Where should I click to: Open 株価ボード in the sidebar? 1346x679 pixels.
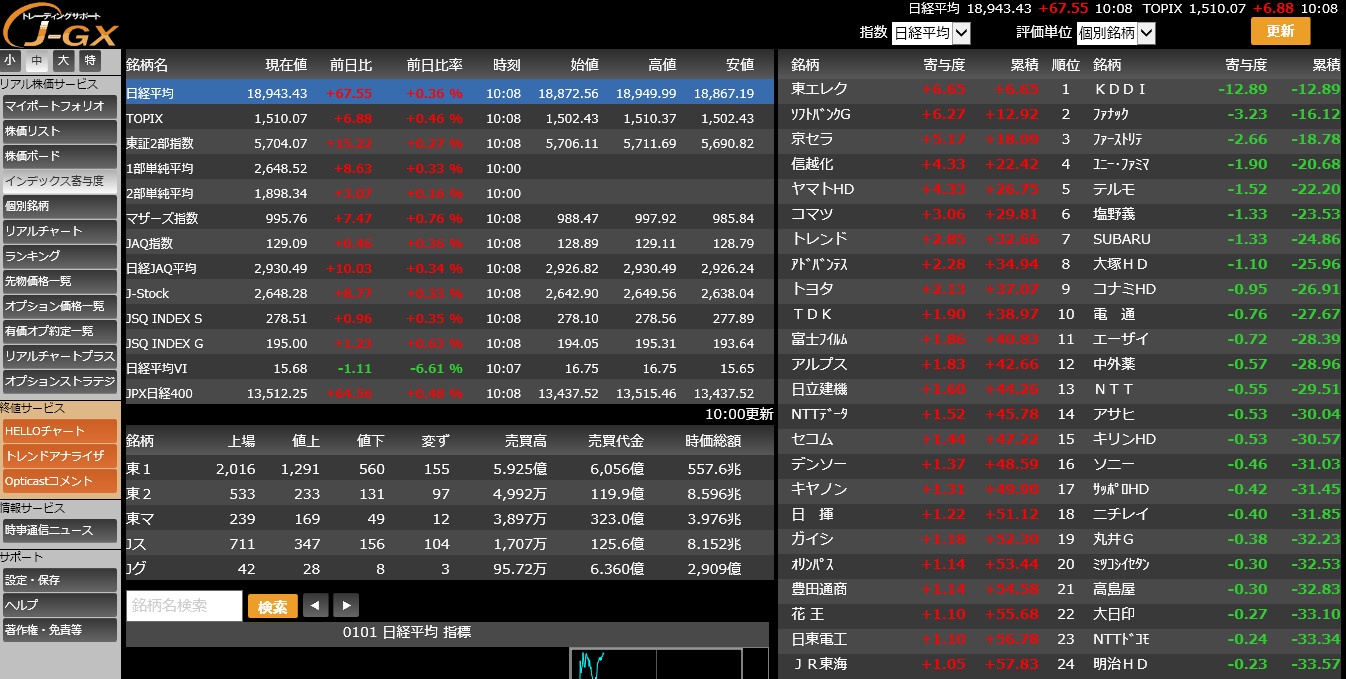(59, 156)
